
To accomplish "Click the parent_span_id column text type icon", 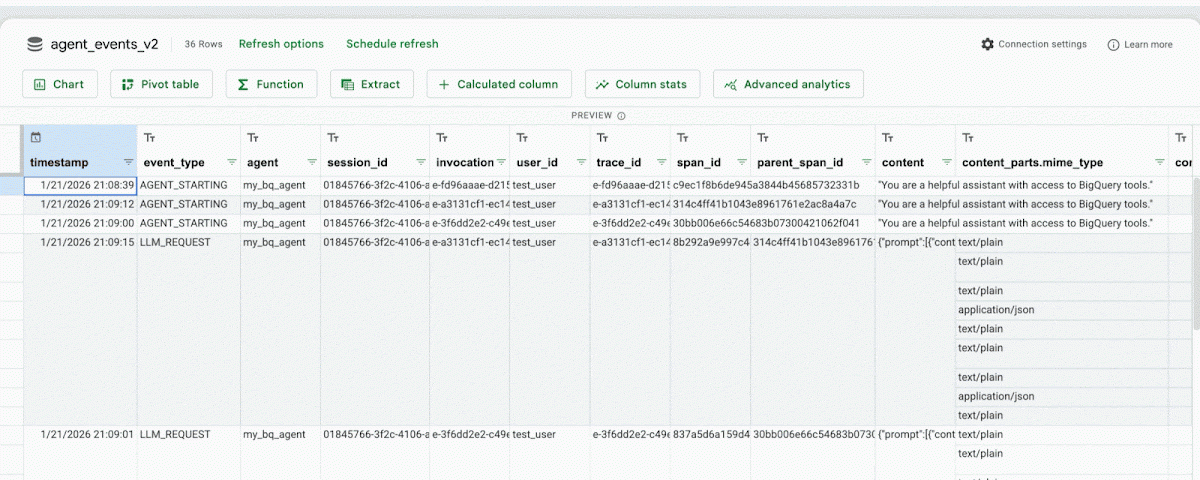I will click(x=762, y=137).
